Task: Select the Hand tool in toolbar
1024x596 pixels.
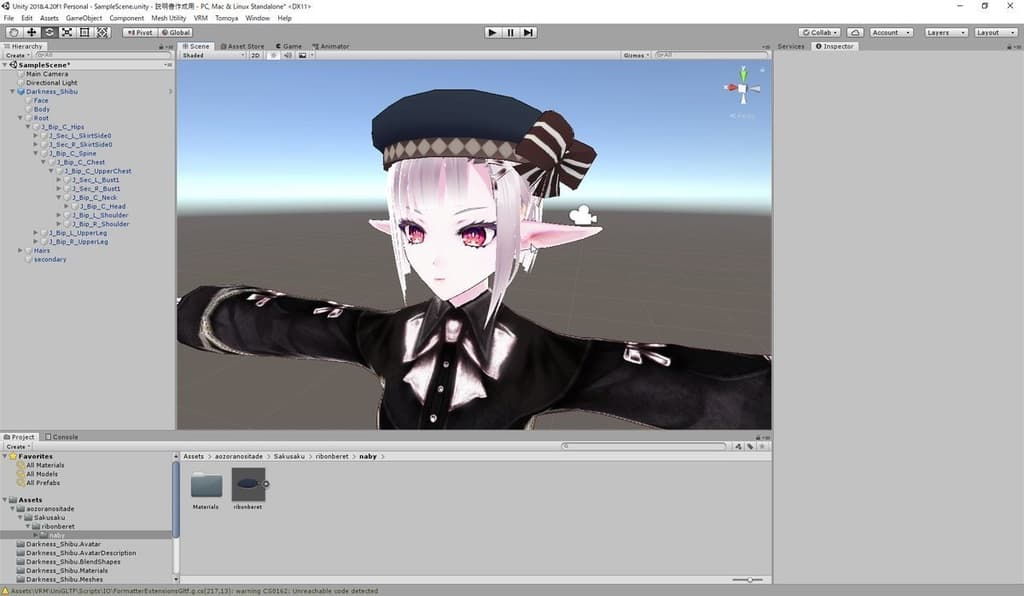Action: 13,32
